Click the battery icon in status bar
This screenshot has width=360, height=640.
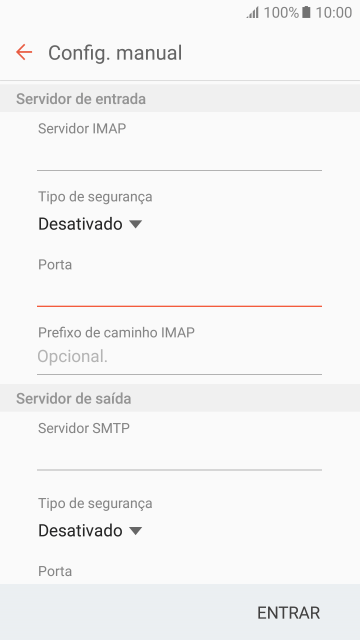[306, 12]
